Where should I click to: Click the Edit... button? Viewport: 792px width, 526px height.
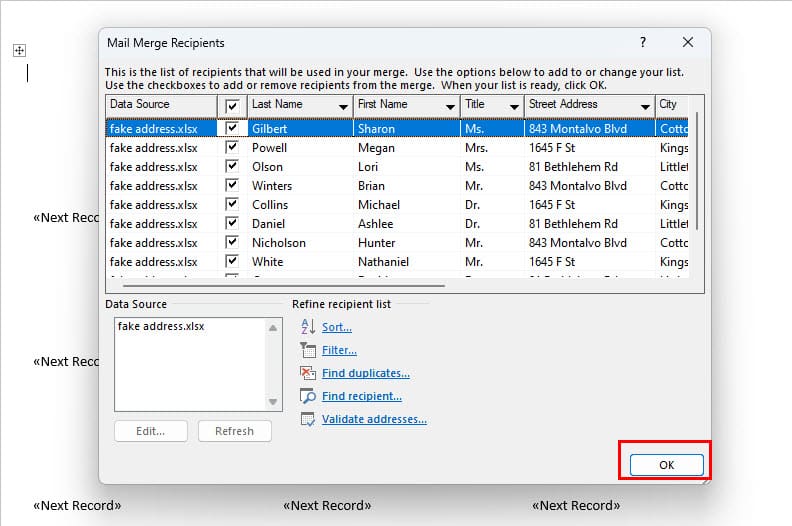[151, 431]
